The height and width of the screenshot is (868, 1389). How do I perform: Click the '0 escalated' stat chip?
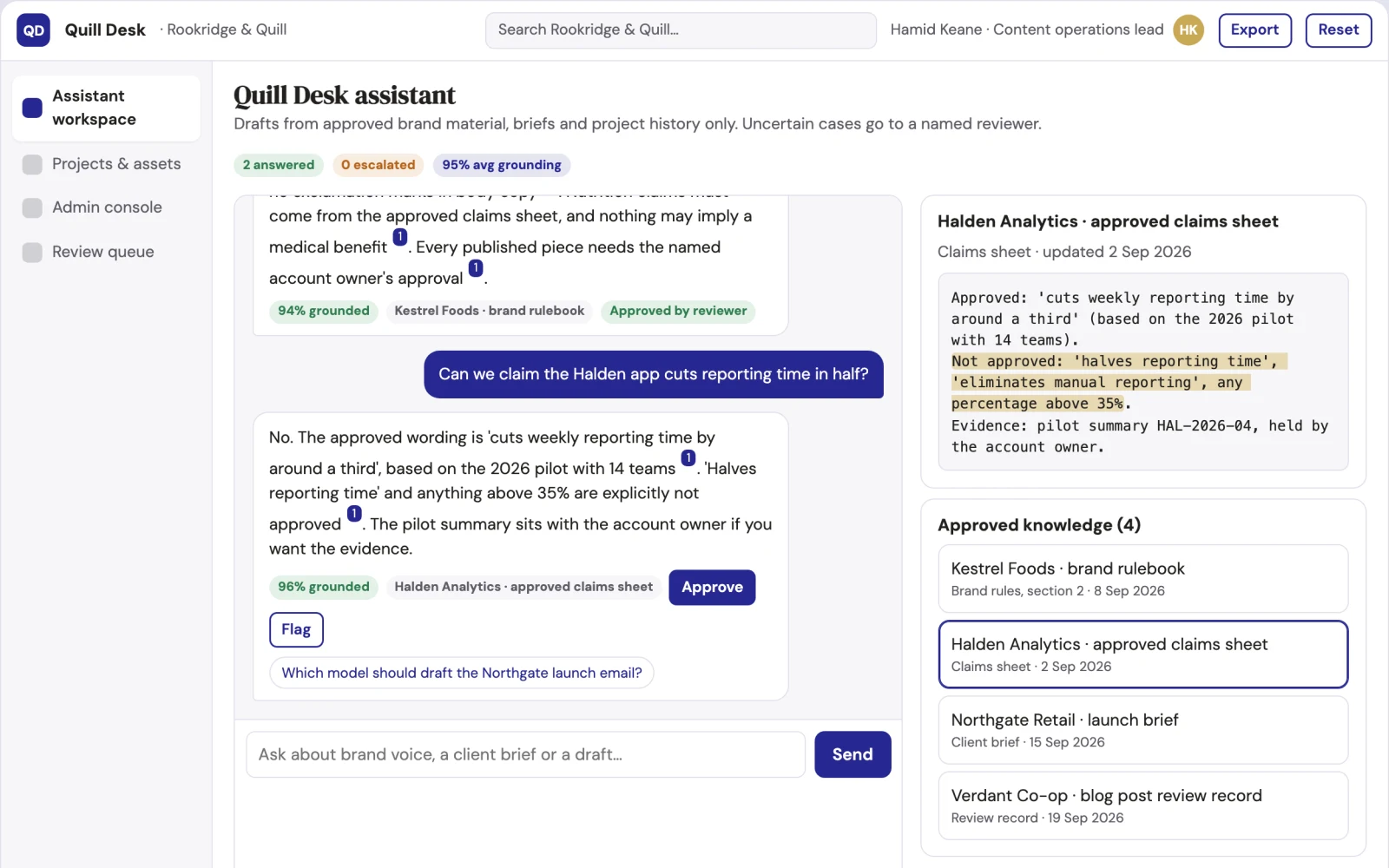[378, 165]
